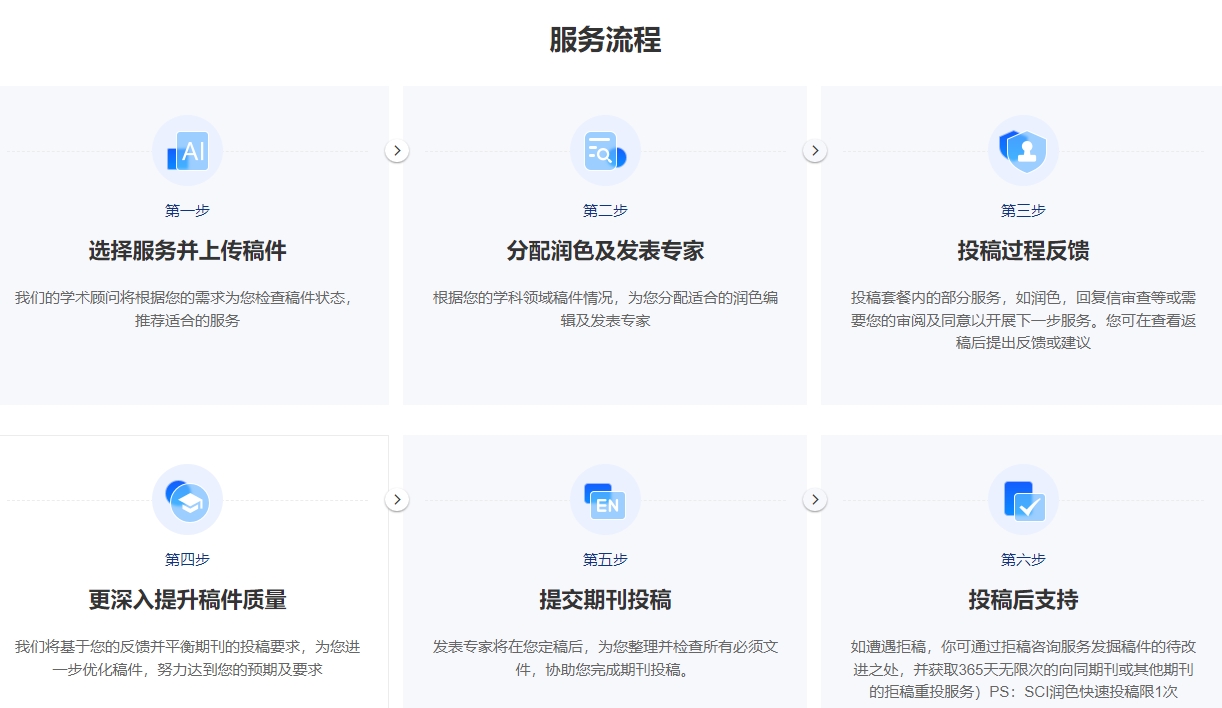Click the shield user icon for 投稿过程反馈
1222x708 pixels.
coord(1023,149)
